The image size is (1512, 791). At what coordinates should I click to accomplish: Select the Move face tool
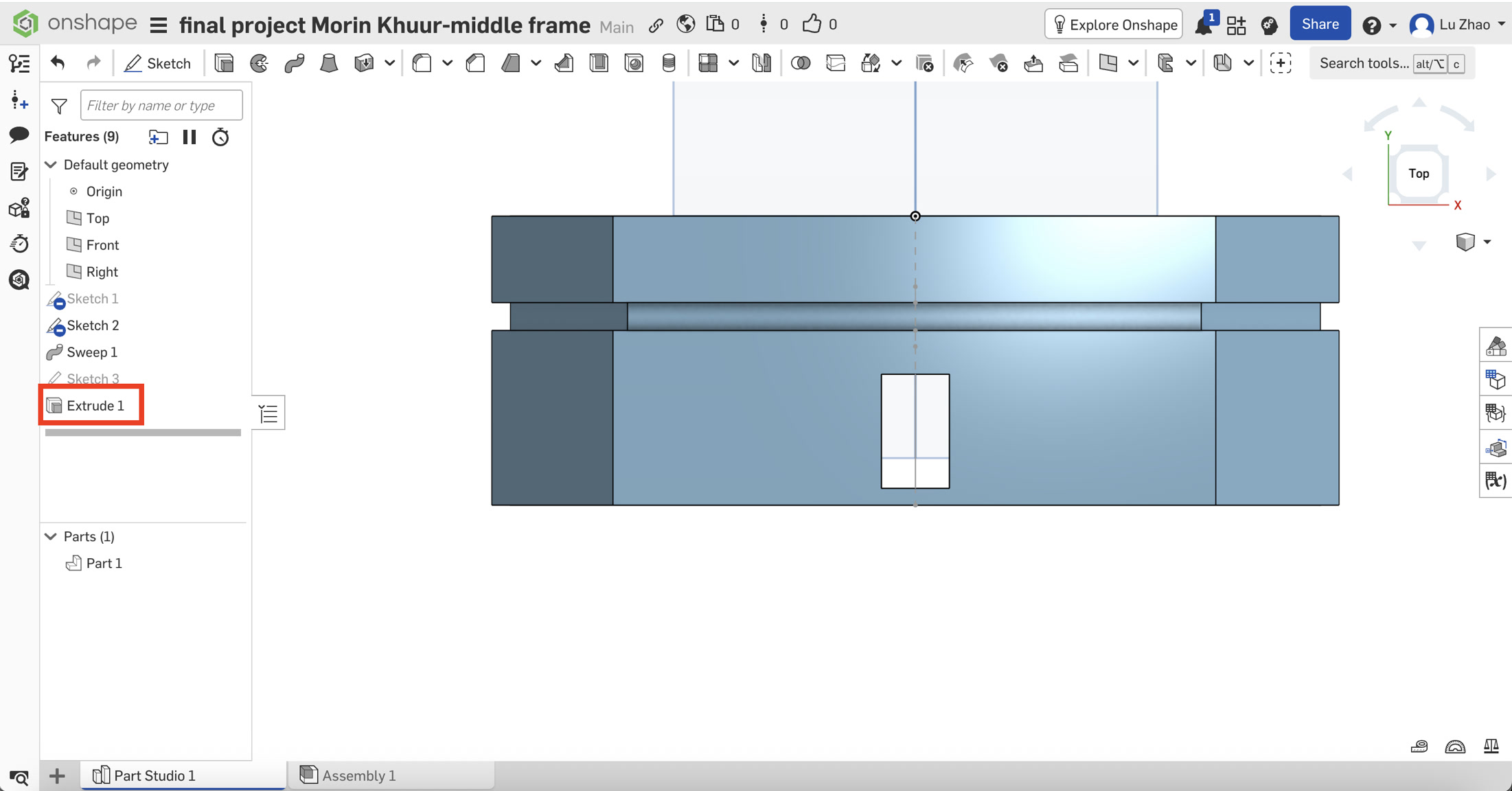click(1033, 63)
